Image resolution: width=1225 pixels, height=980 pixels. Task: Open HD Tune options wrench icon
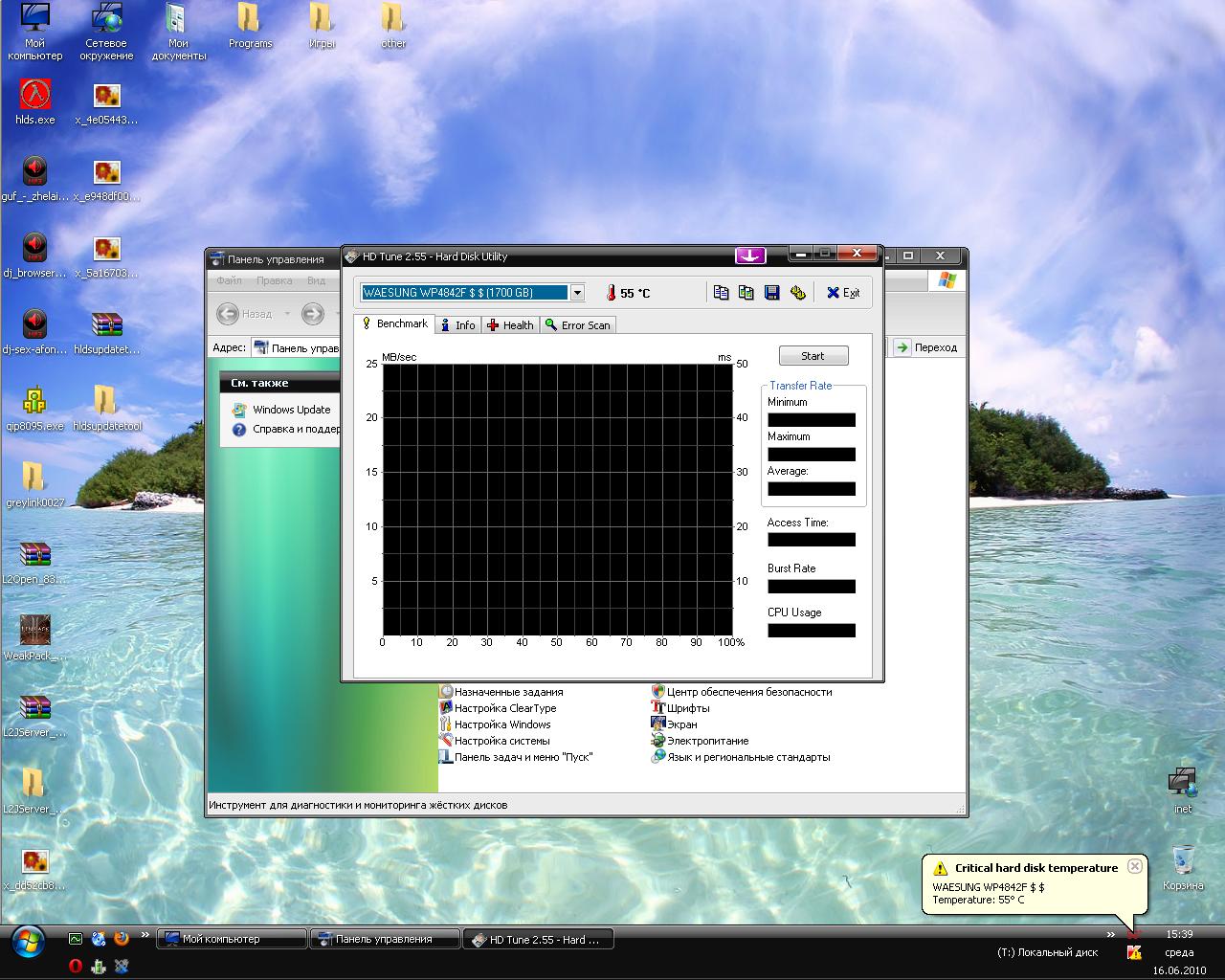pos(797,293)
